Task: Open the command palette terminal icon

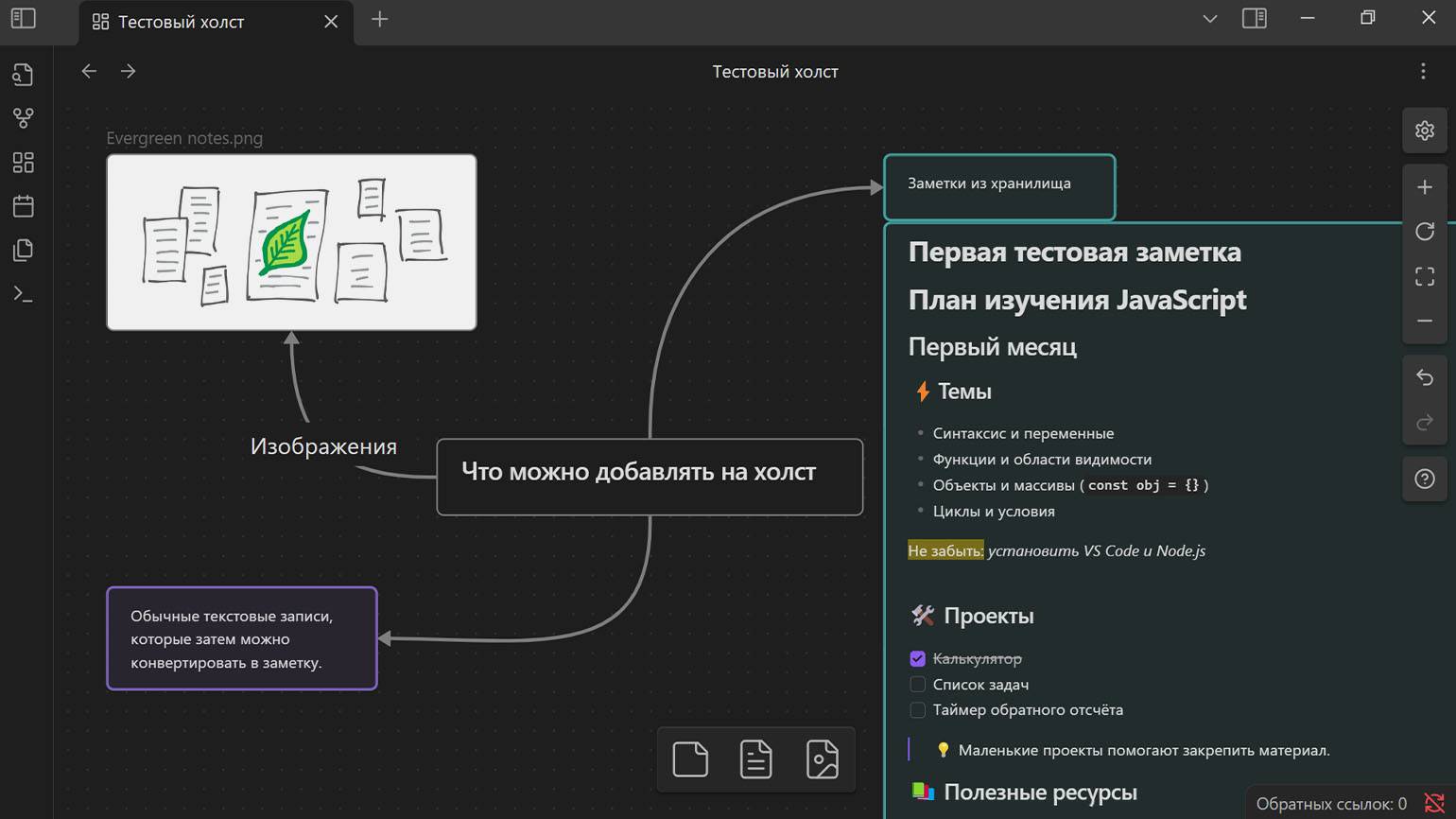Action: pos(23,294)
